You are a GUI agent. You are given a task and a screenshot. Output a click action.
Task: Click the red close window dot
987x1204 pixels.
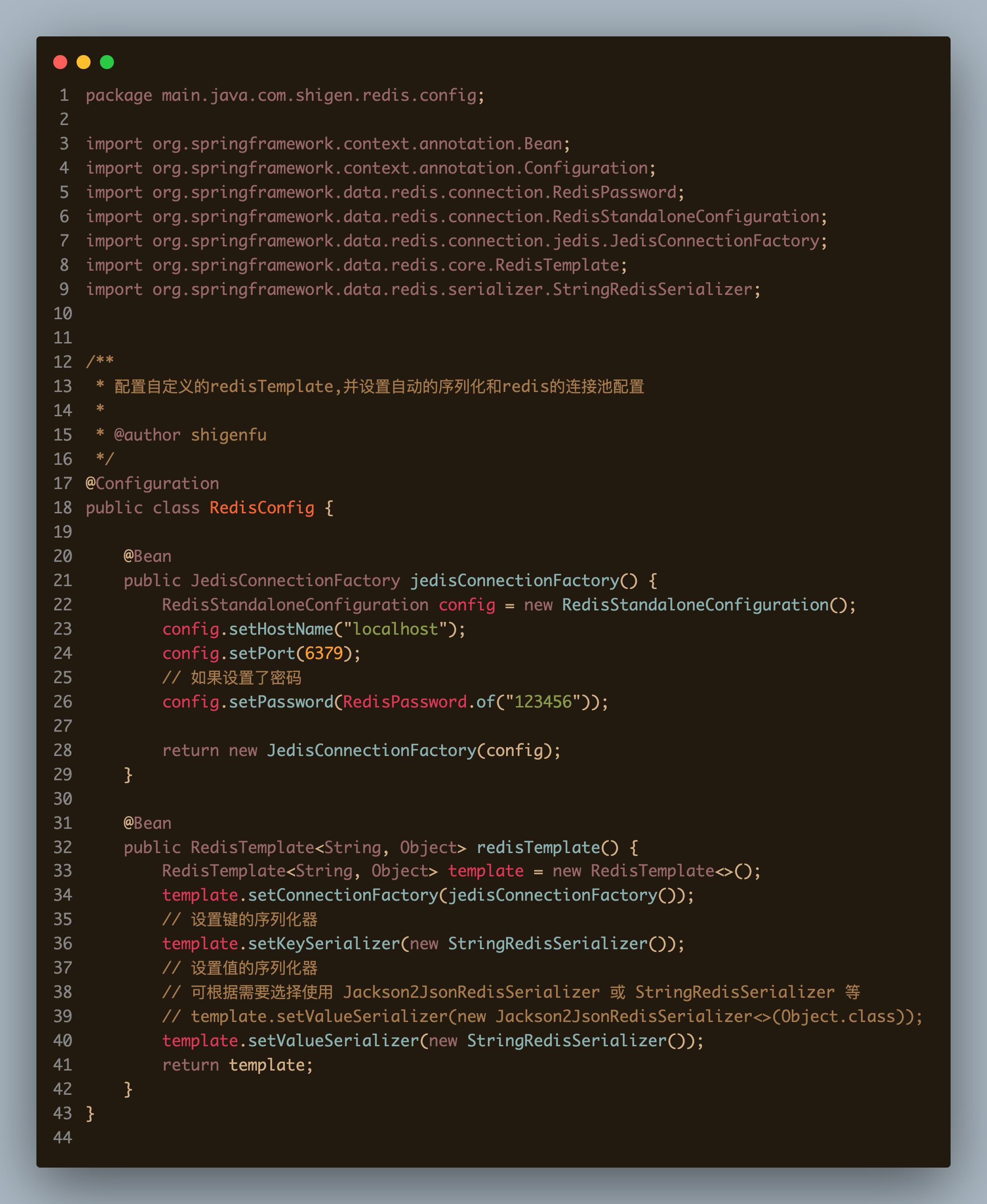click(x=60, y=62)
